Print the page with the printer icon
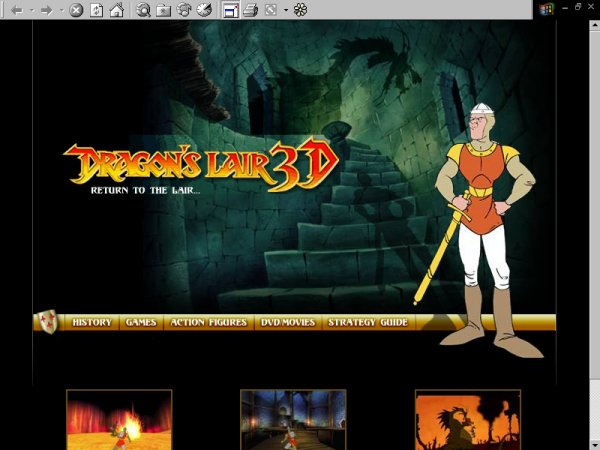 click(x=251, y=10)
